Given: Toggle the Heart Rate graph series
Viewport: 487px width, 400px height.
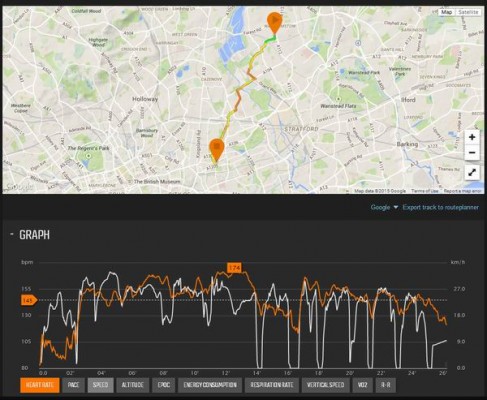Looking at the screenshot, I should point(40,385).
